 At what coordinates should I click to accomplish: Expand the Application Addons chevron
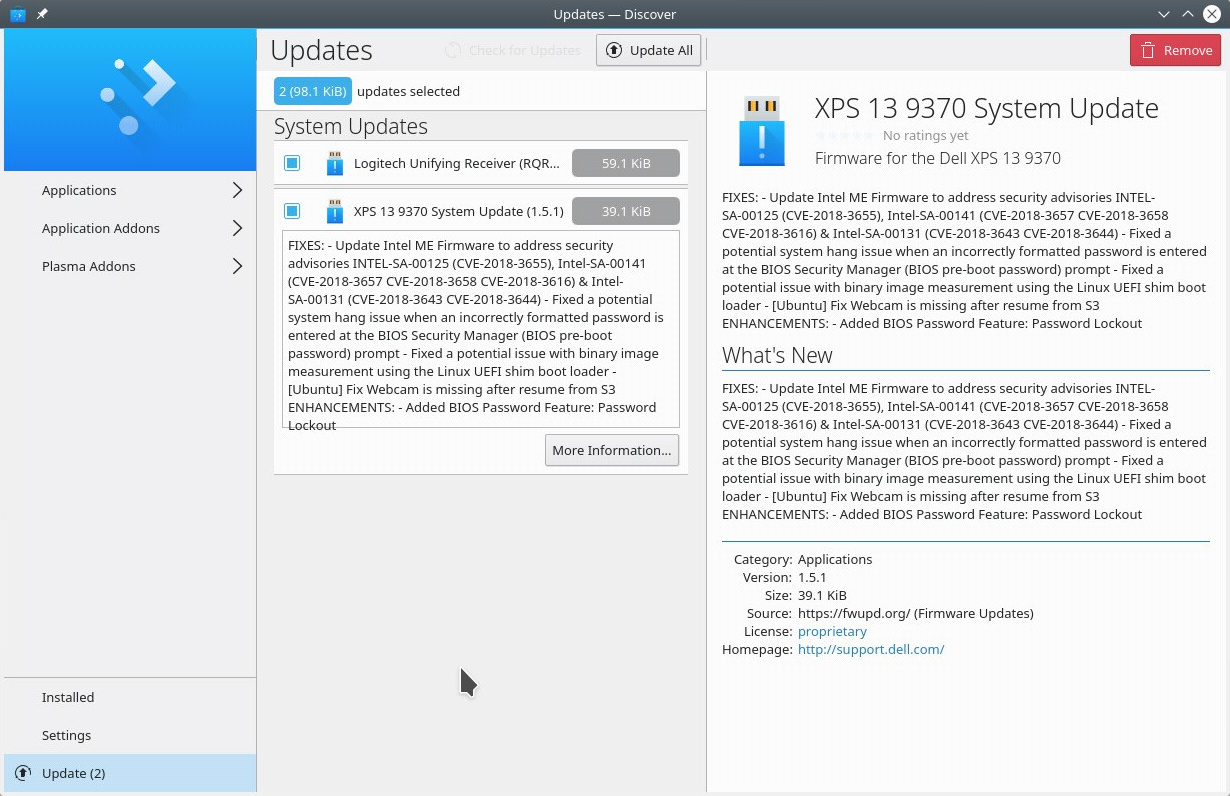point(237,228)
